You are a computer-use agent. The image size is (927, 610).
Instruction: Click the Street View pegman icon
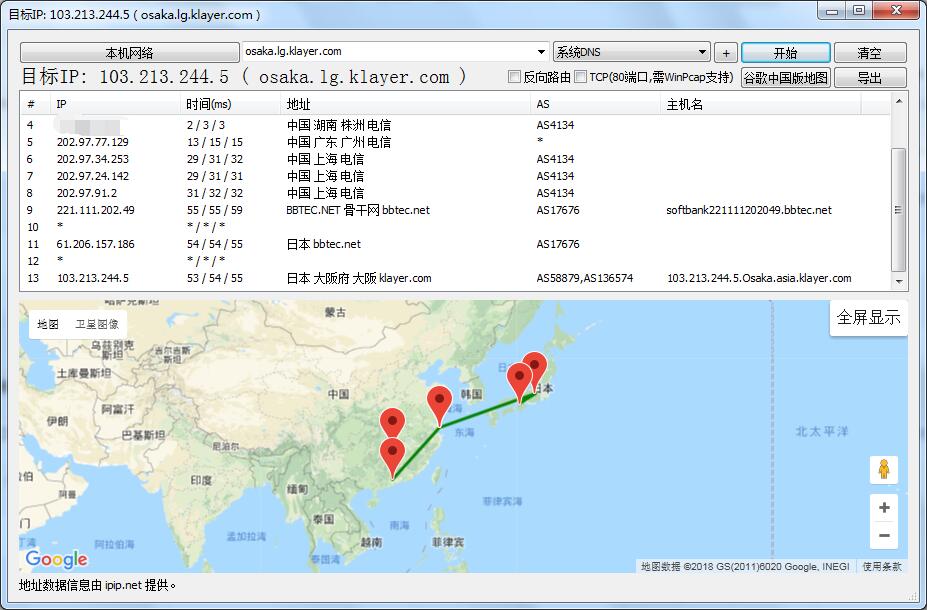point(883,469)
